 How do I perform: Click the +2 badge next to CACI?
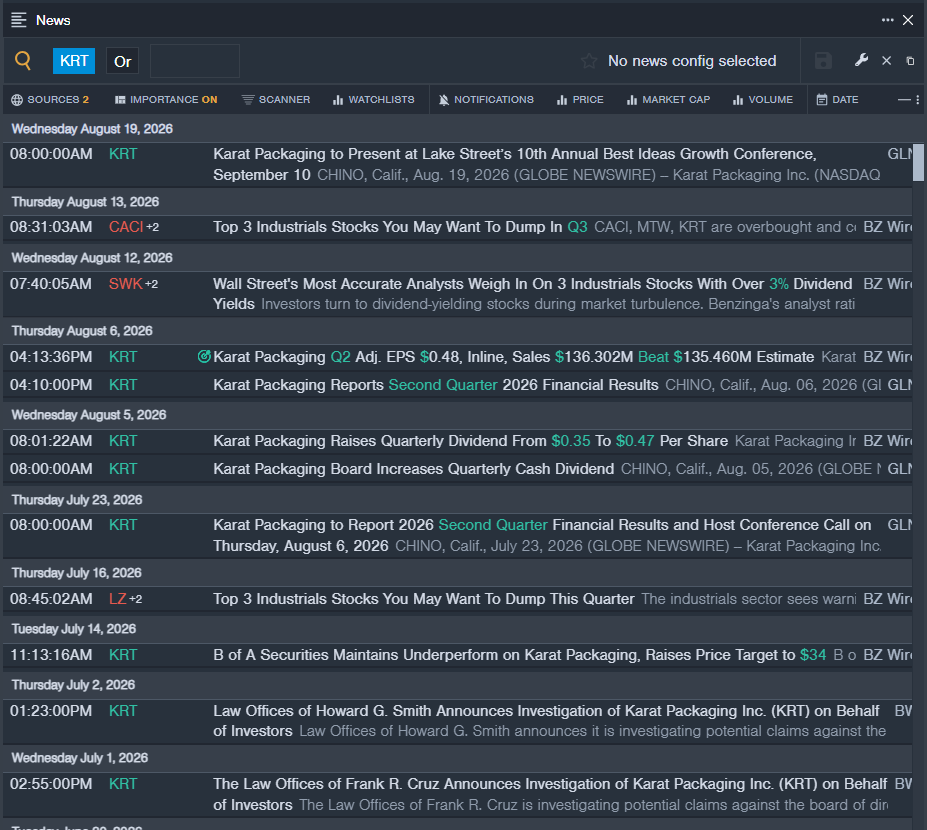153,228
